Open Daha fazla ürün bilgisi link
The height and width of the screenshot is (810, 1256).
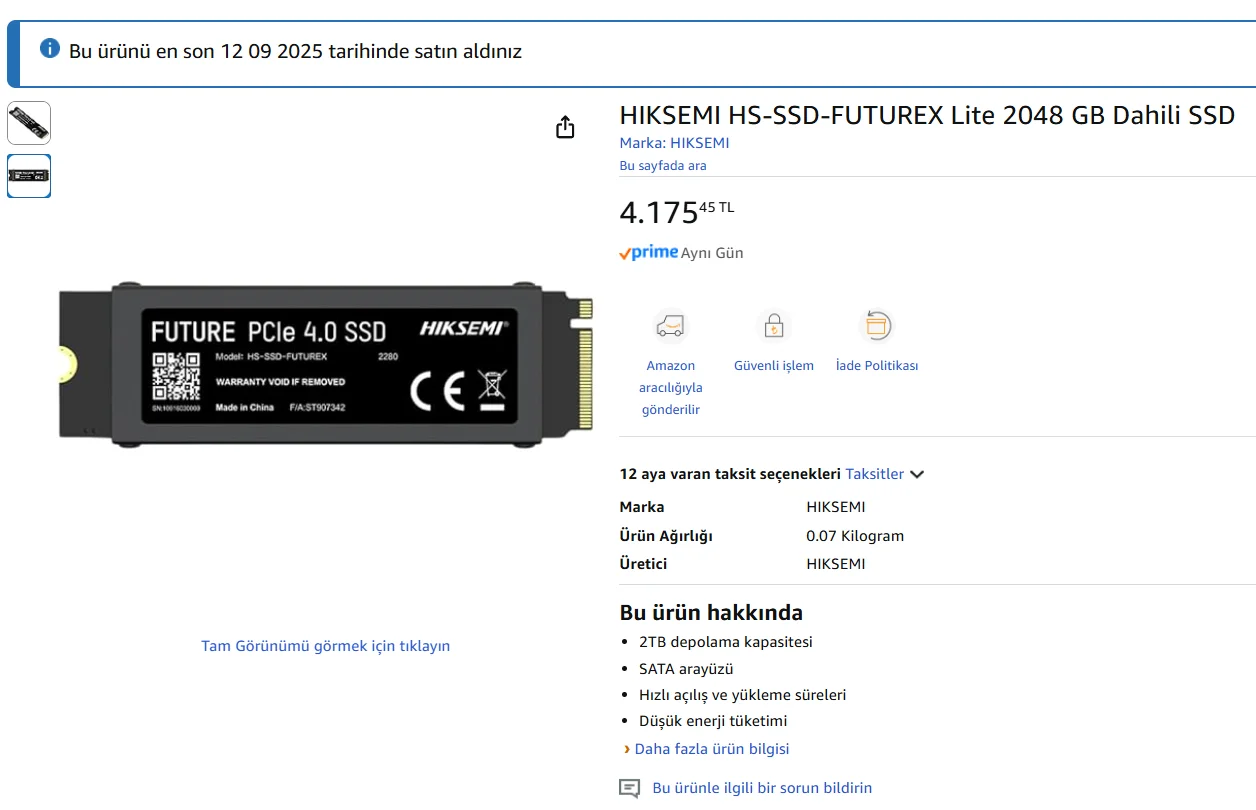click(x=712, y=749)
